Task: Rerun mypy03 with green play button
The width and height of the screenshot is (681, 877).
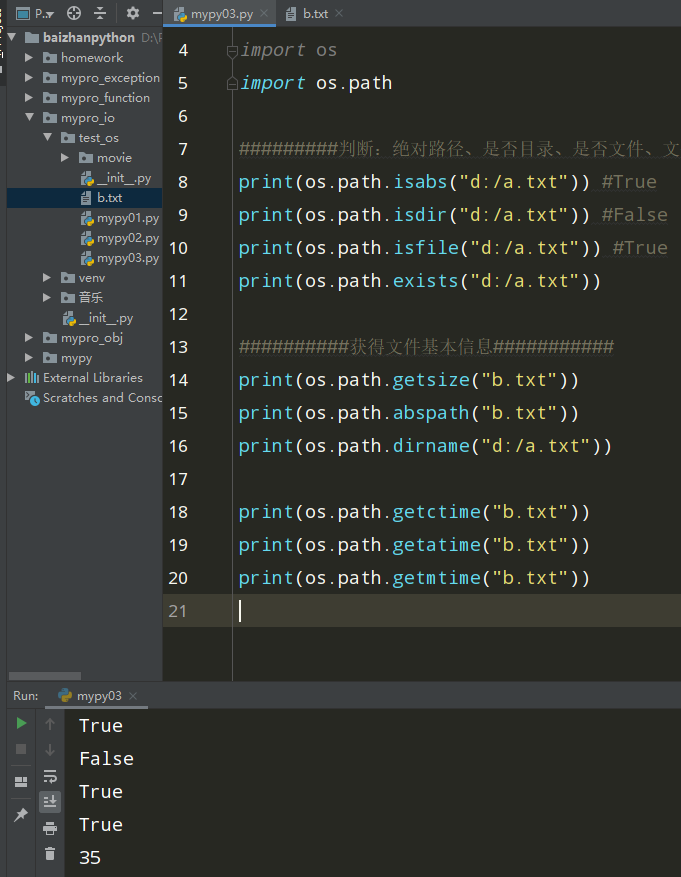Action: [x=21, y=723]
